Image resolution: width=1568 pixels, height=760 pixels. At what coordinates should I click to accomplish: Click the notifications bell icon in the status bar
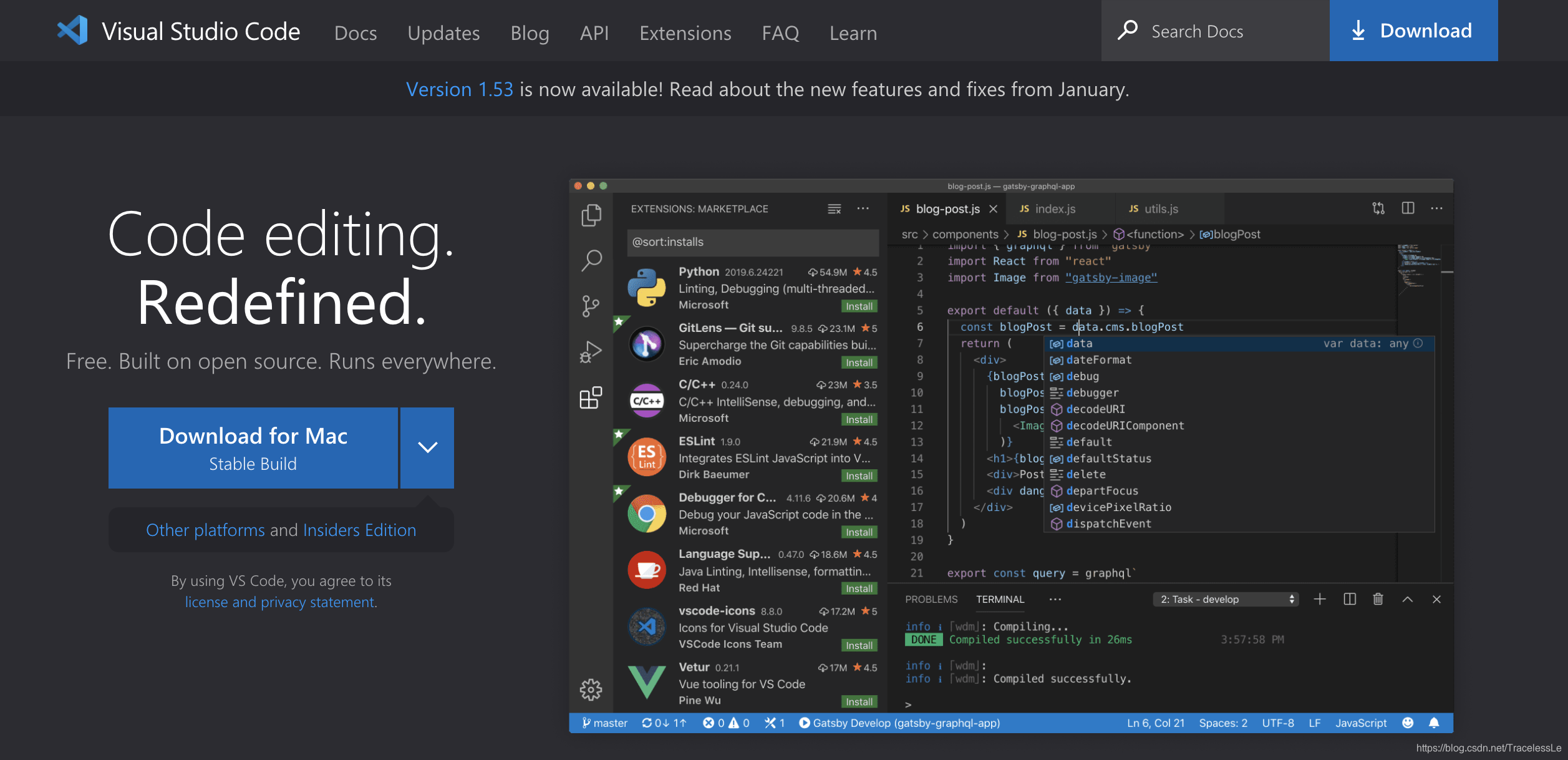pos(1434,723)
